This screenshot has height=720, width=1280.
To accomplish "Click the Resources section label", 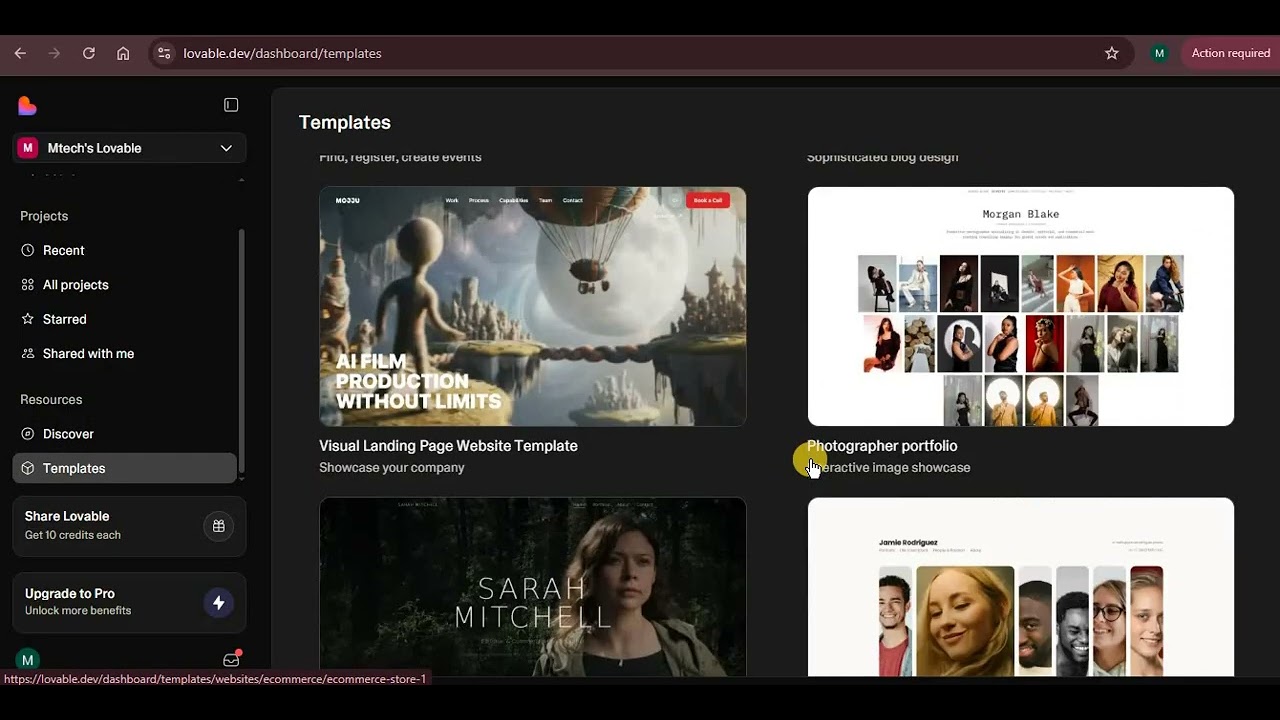I will (x=51, y=400).
